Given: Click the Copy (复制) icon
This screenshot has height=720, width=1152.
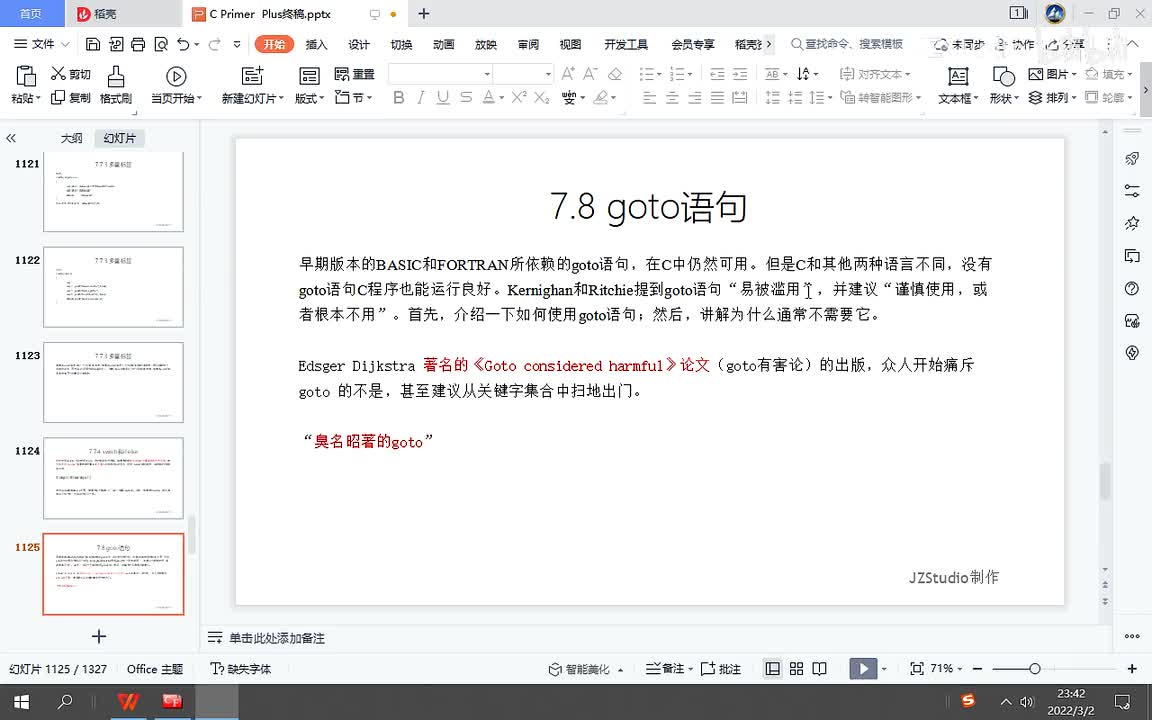Looking at the screenshot, I should pyautogui.click(x=58, y=97).
